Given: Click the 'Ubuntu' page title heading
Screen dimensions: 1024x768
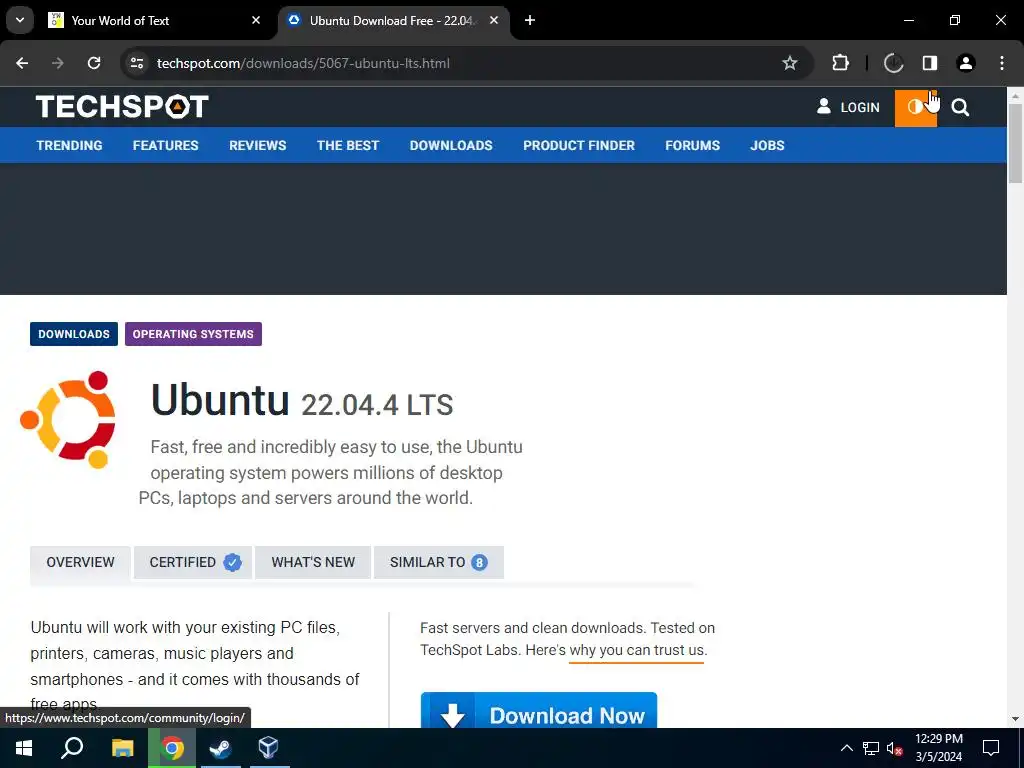Looking at the screenshot, I should pyautogui.click(x=220, y=400).
